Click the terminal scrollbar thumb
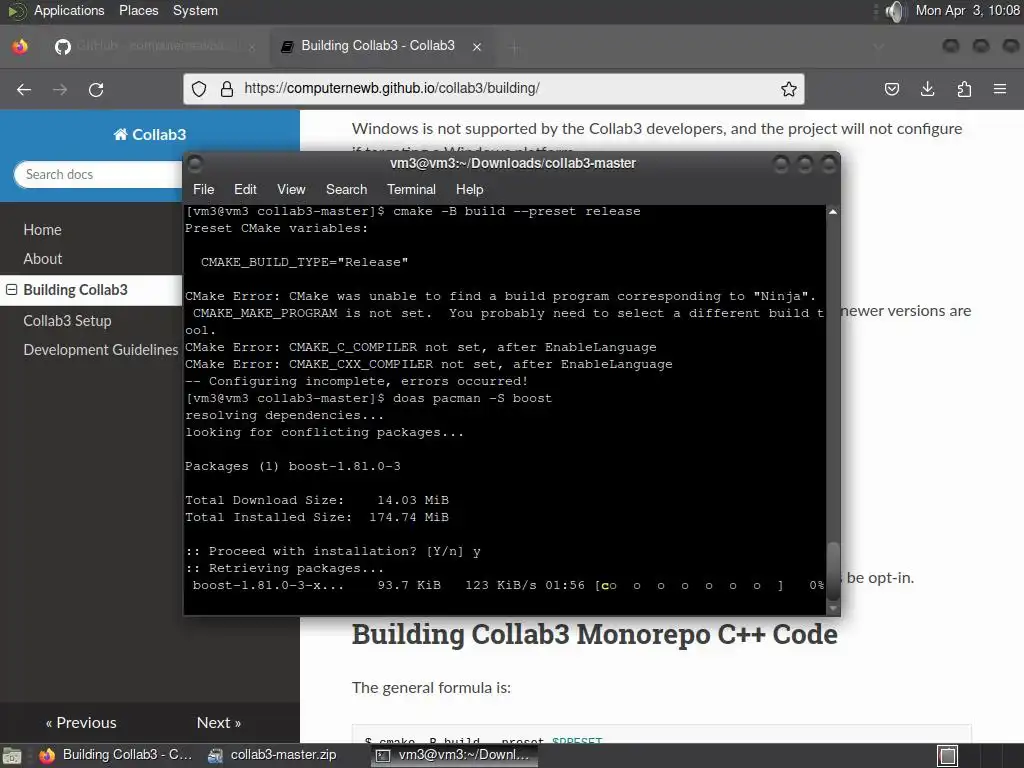1024x768 pixels. pos(833,571)
